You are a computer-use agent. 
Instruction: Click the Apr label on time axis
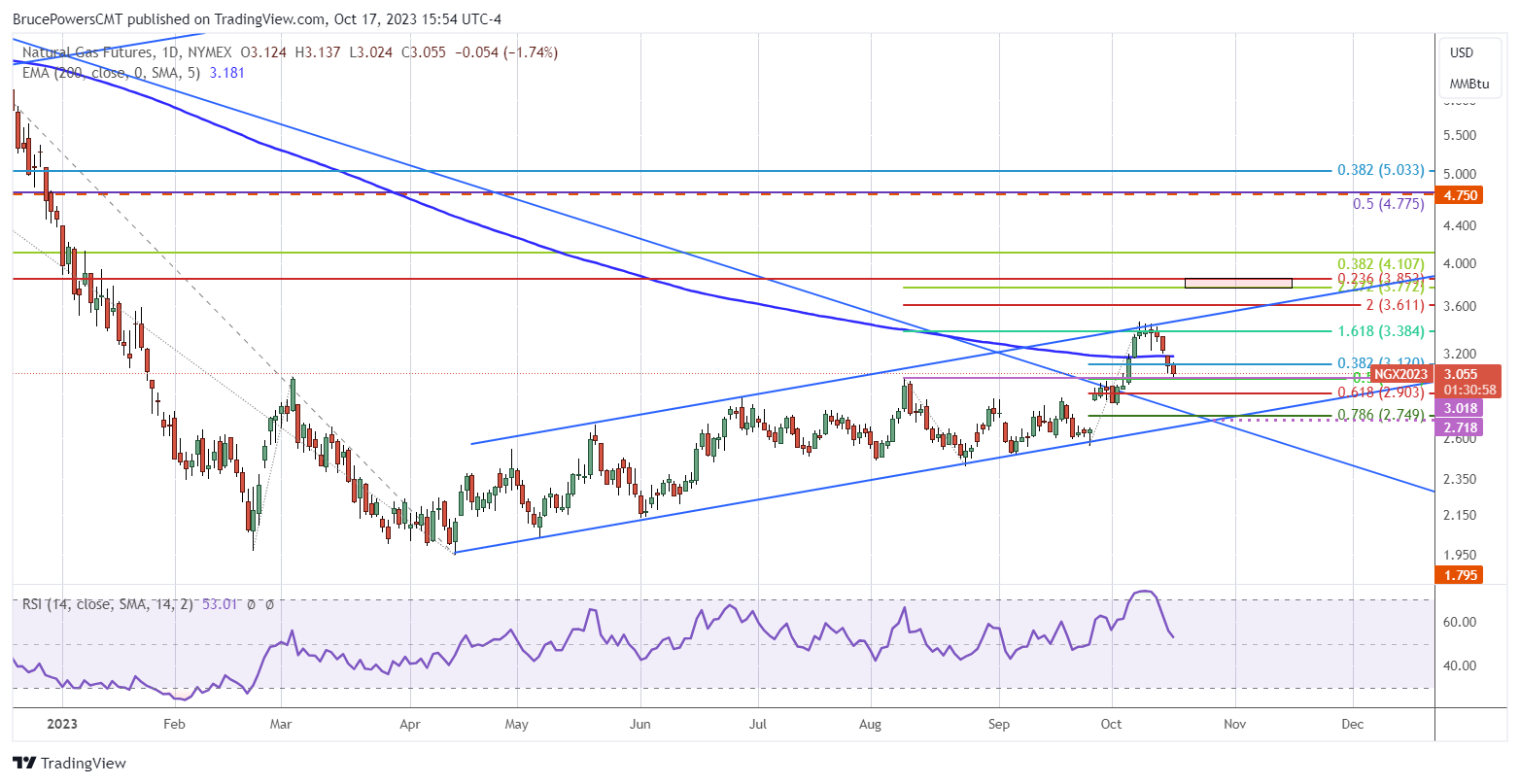pyautogui.click(x=410, y=724)
